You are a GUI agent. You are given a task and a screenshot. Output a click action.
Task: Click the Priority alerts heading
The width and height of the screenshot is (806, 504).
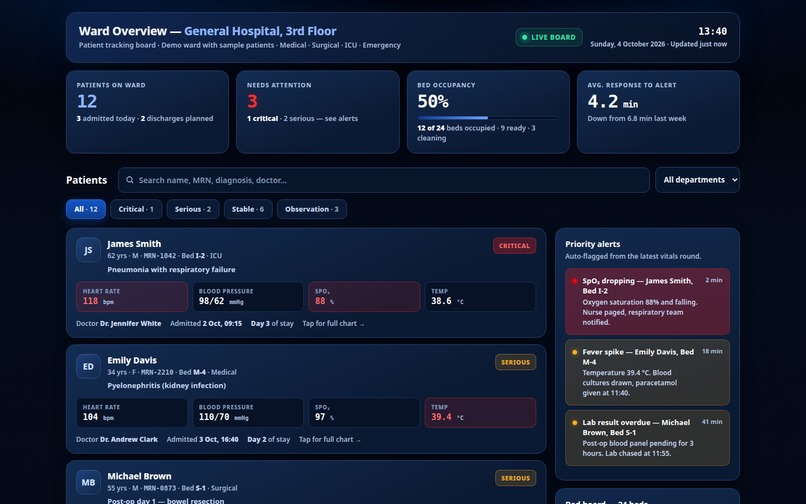click(593, 244)
